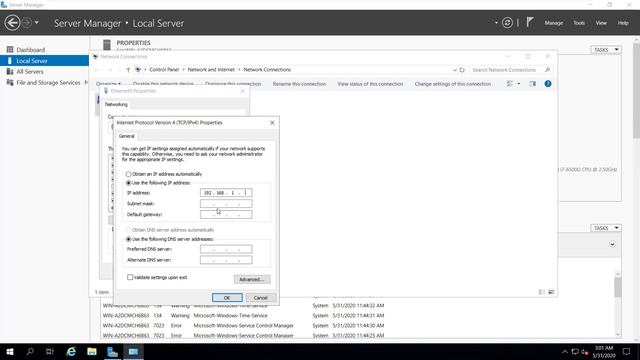Open the Help menu
640x360 pixels.
[623, 23]
